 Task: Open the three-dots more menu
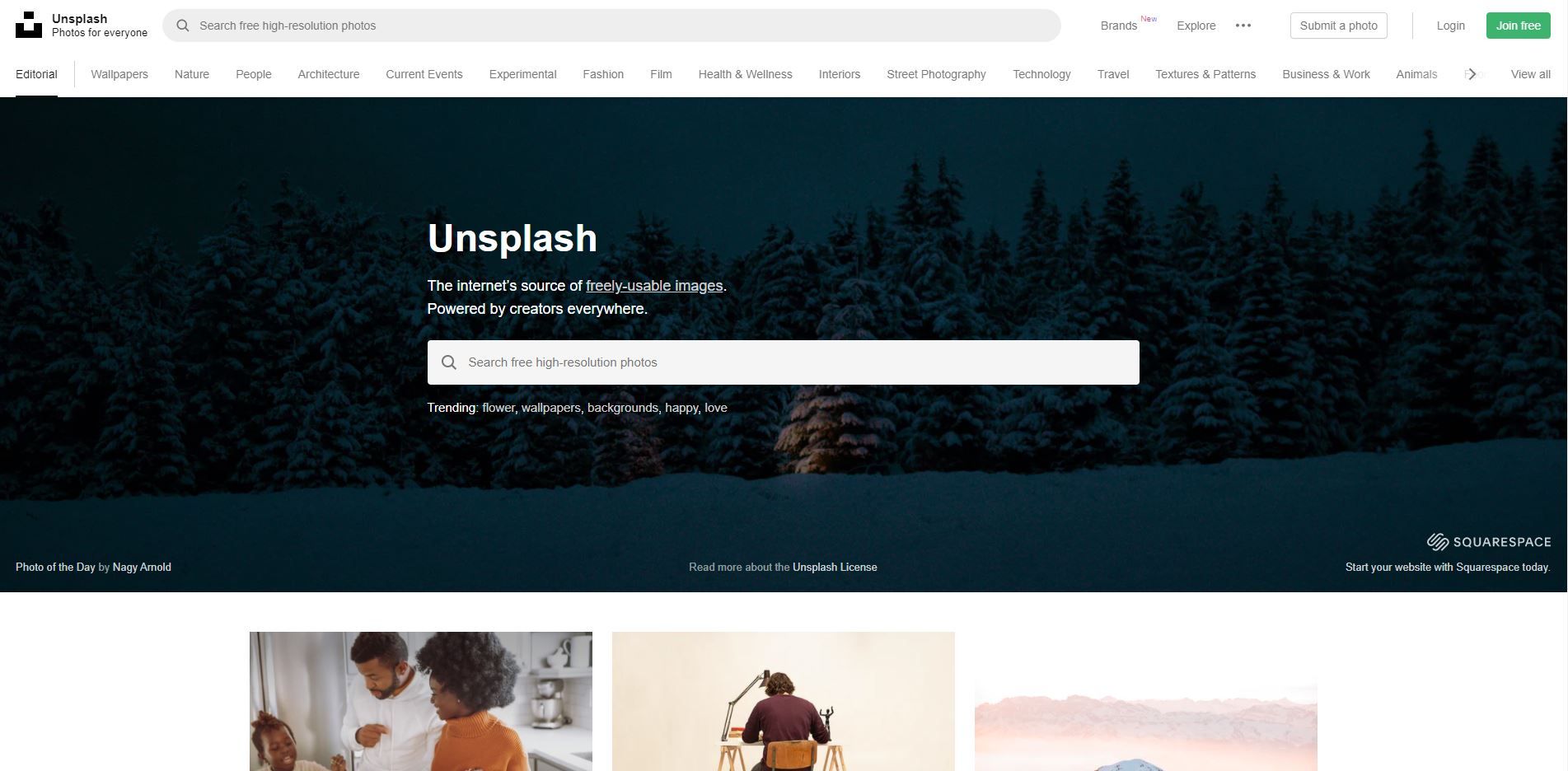tap(1243, 26)
